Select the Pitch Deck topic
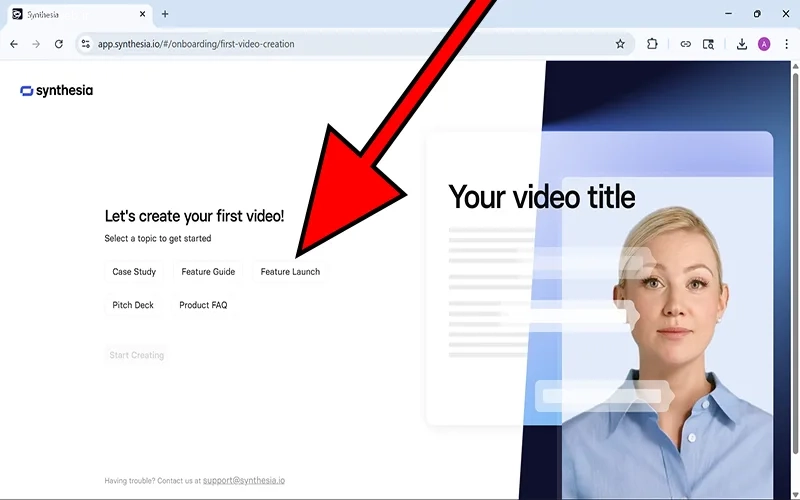 [x=133, y=305]
